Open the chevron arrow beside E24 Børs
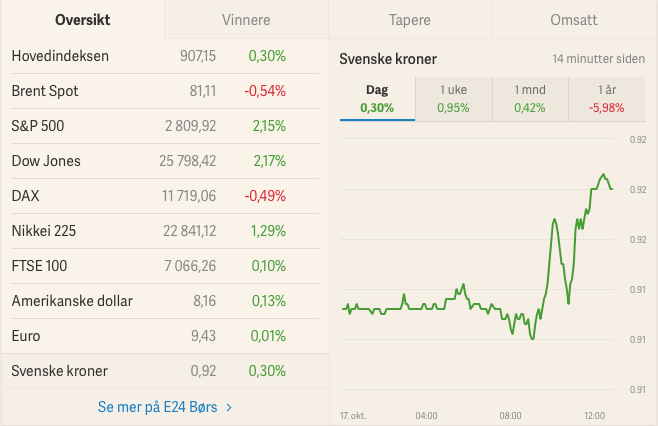Image resolution: width=658 pixels, height=426 pixels. tap(229, 407)
